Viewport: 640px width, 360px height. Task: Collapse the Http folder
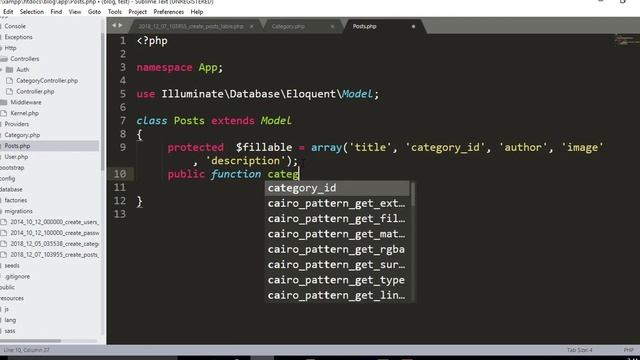click(x=10, y=48)
